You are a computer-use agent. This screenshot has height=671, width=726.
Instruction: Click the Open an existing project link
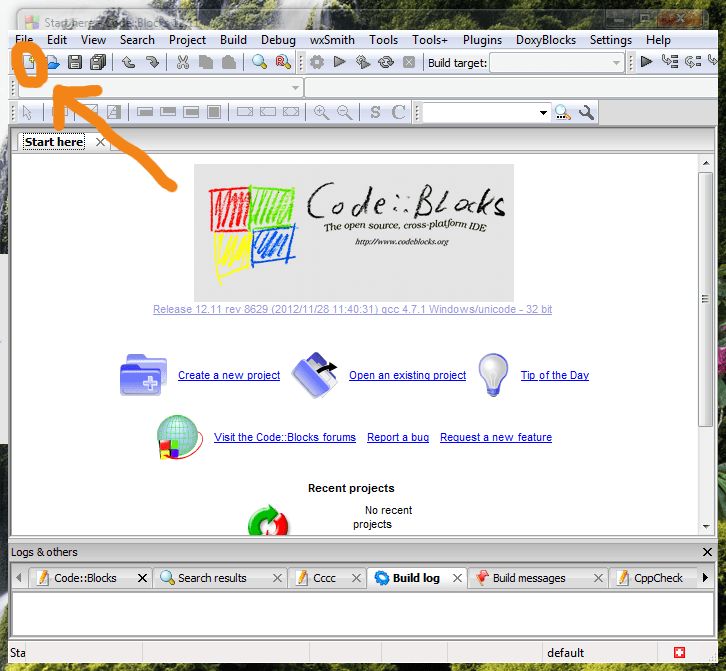[x=407, y=375]
